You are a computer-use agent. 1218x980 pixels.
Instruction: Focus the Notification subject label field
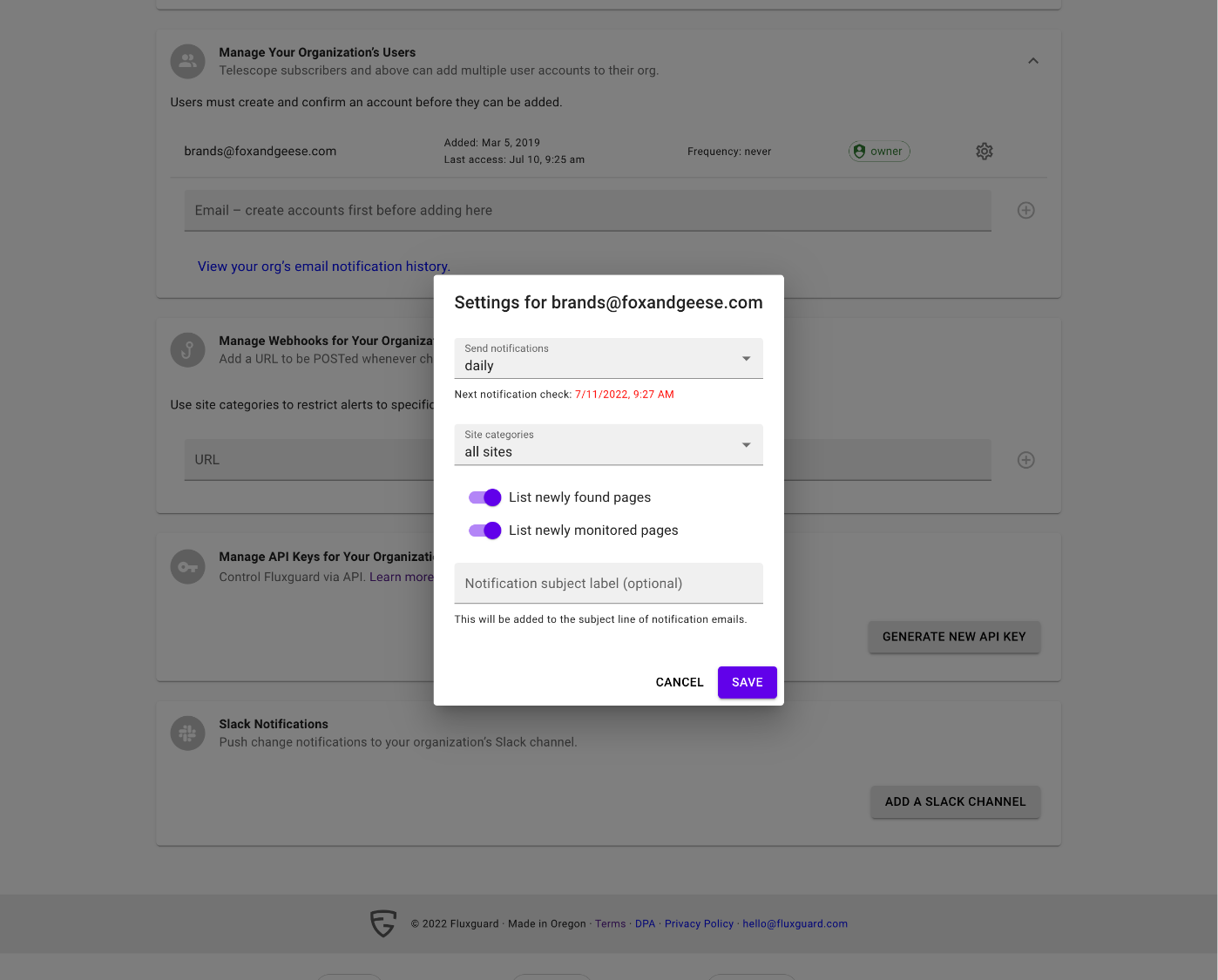click(x=608, y=583)
